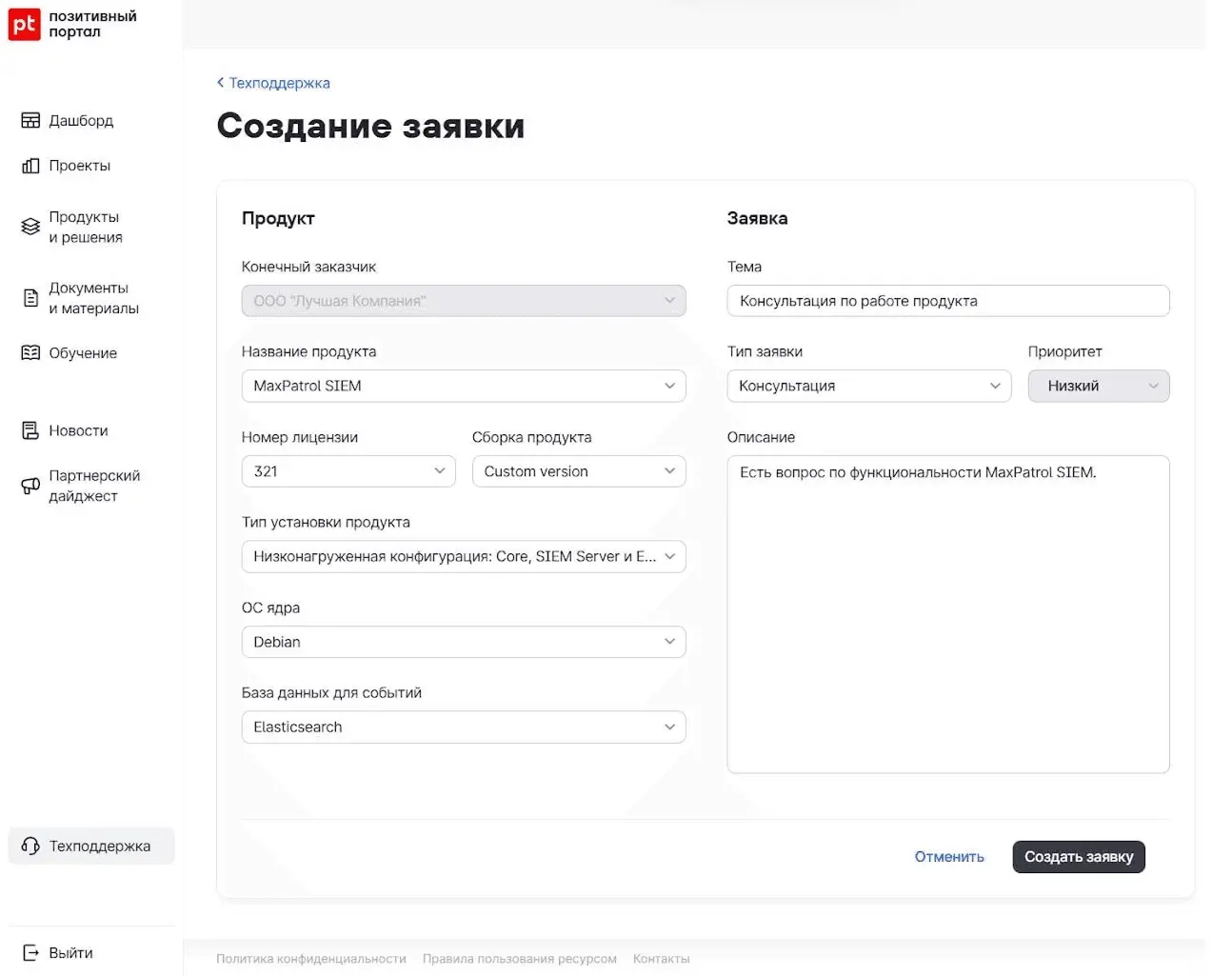This screenshot has width=1232, height=976.
Task: Click the Приоритет label
Action: point(1065,351)
